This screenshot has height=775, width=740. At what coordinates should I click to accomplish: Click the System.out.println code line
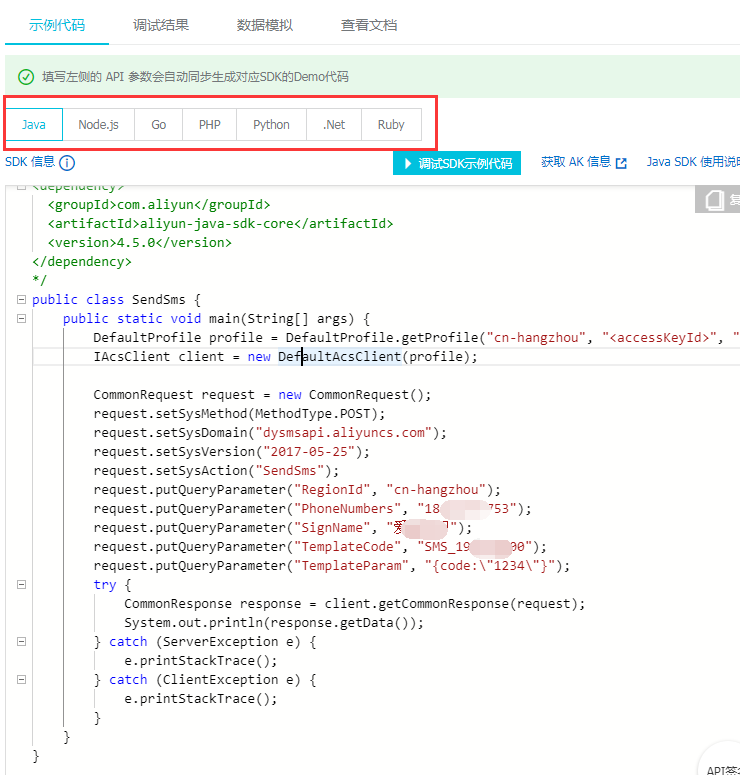274,623
